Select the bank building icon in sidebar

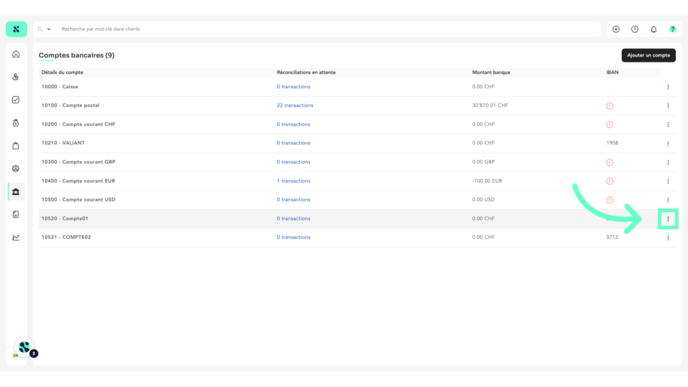[x=16, y=192]
